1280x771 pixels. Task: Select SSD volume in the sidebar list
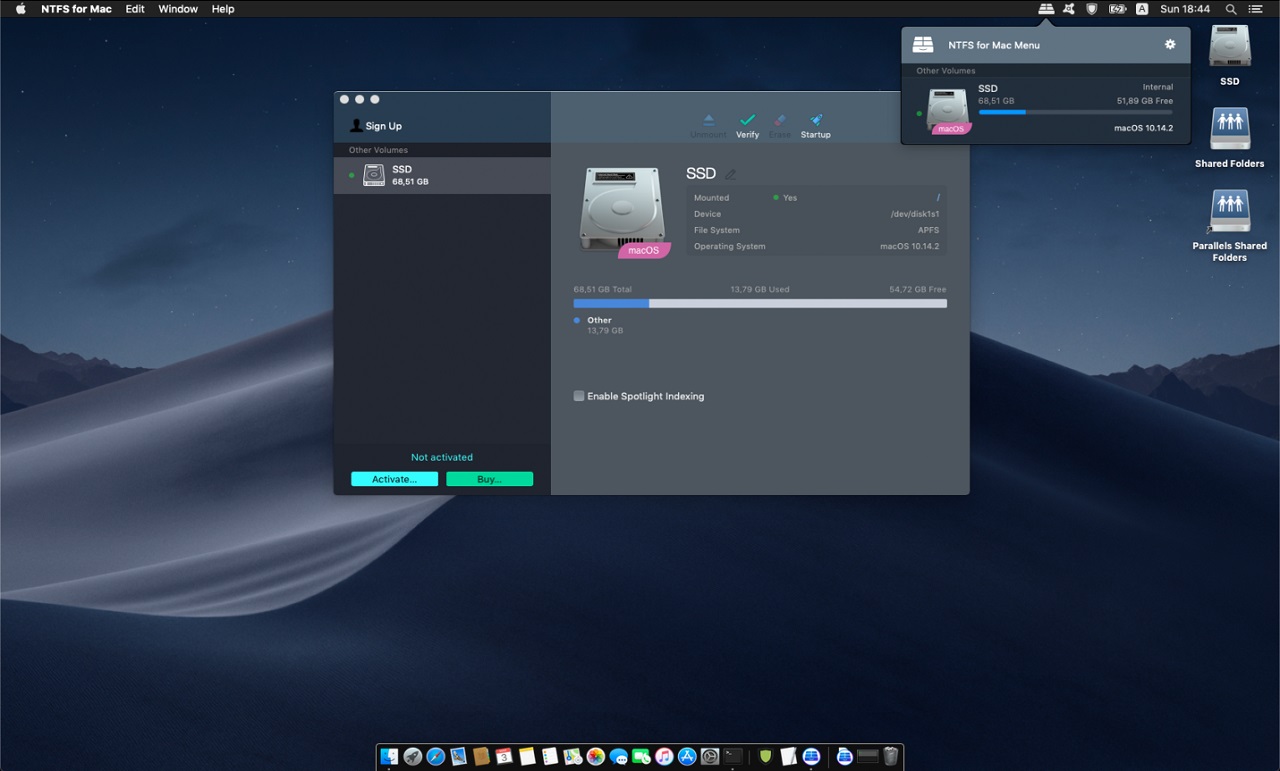coord(442,175)
